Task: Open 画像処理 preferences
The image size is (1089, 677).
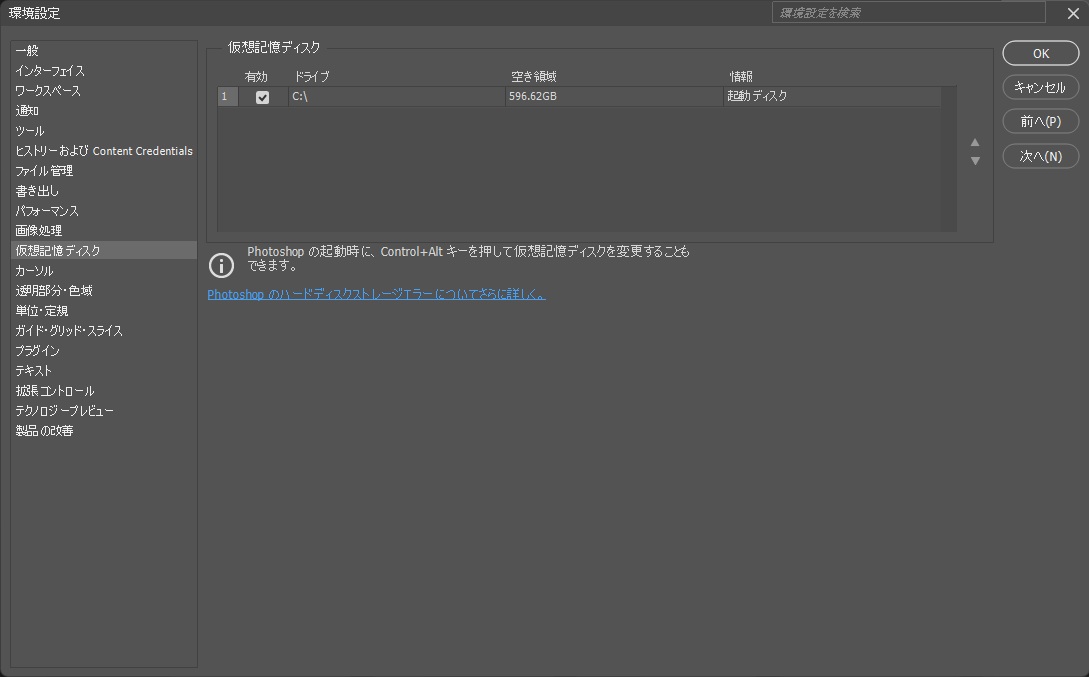Action: [104, 231]
